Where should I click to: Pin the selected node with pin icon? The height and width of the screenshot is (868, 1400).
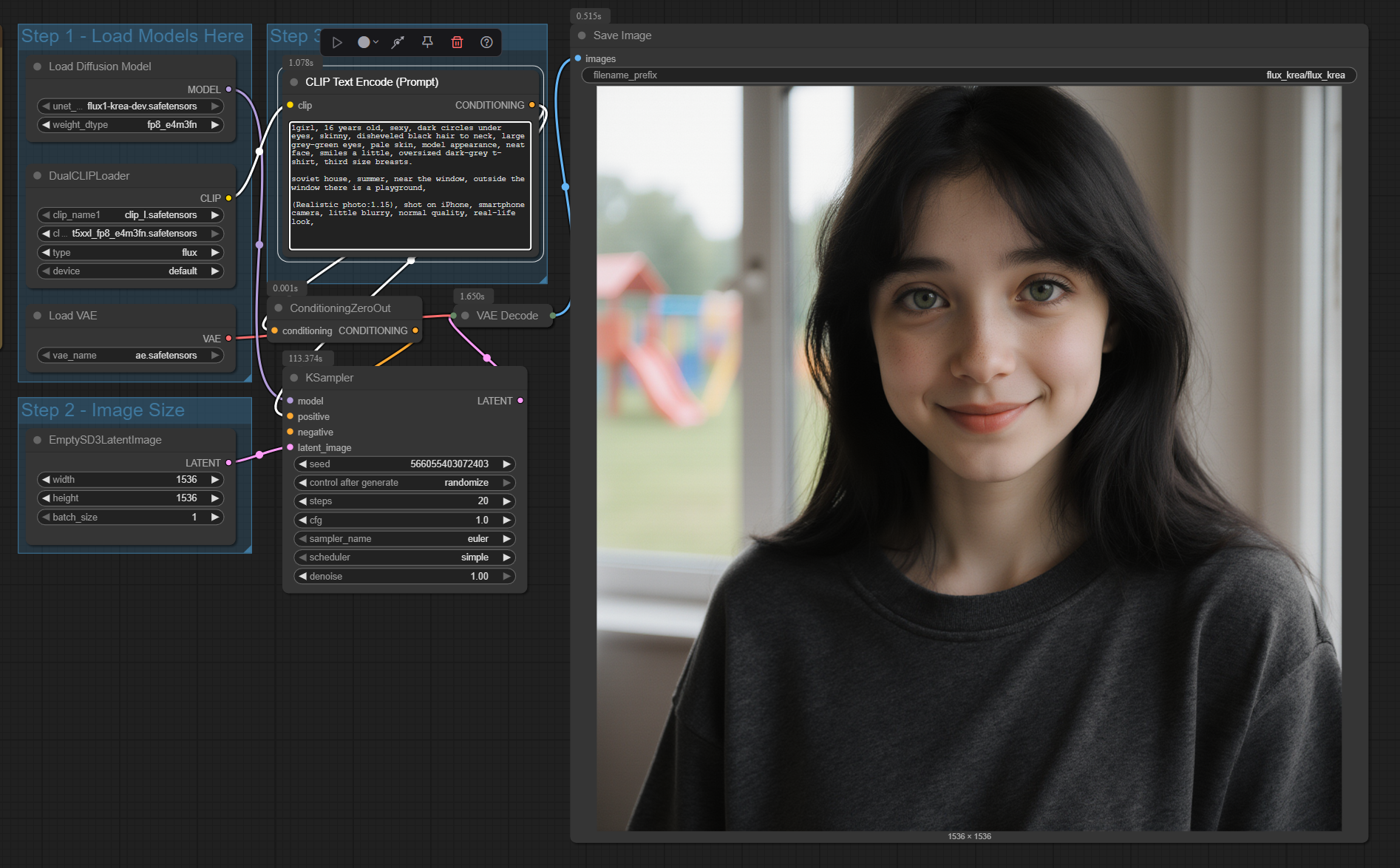(427, 42)
